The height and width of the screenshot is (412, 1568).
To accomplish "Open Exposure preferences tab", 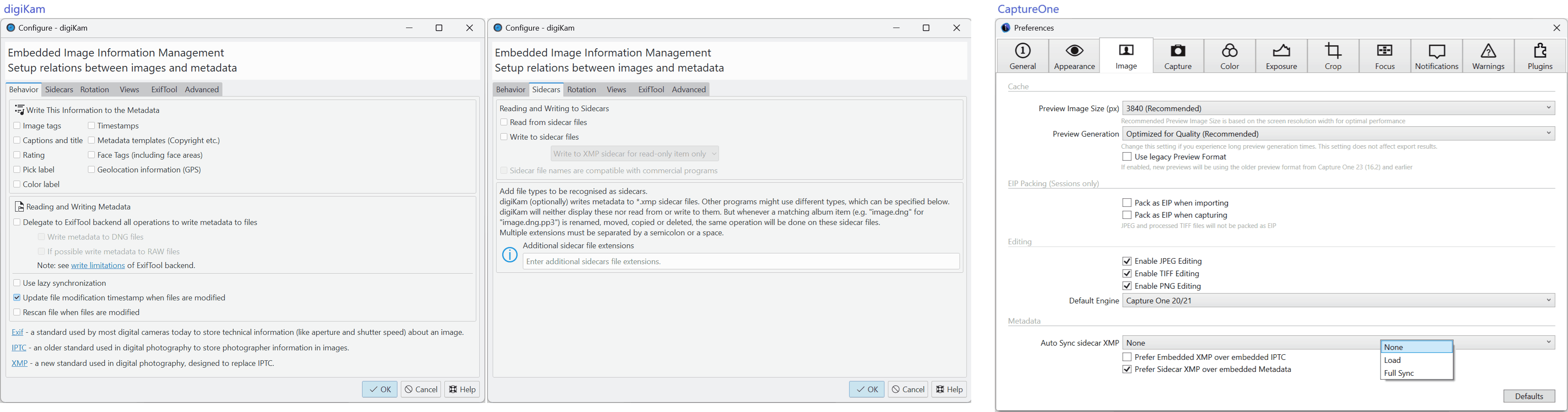I will [1281, 56].
